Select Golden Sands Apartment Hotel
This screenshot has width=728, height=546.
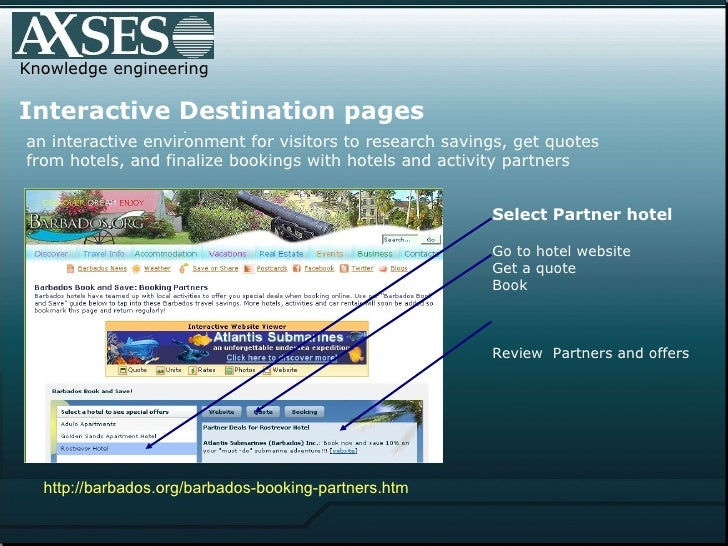click(x=126, y=436)
